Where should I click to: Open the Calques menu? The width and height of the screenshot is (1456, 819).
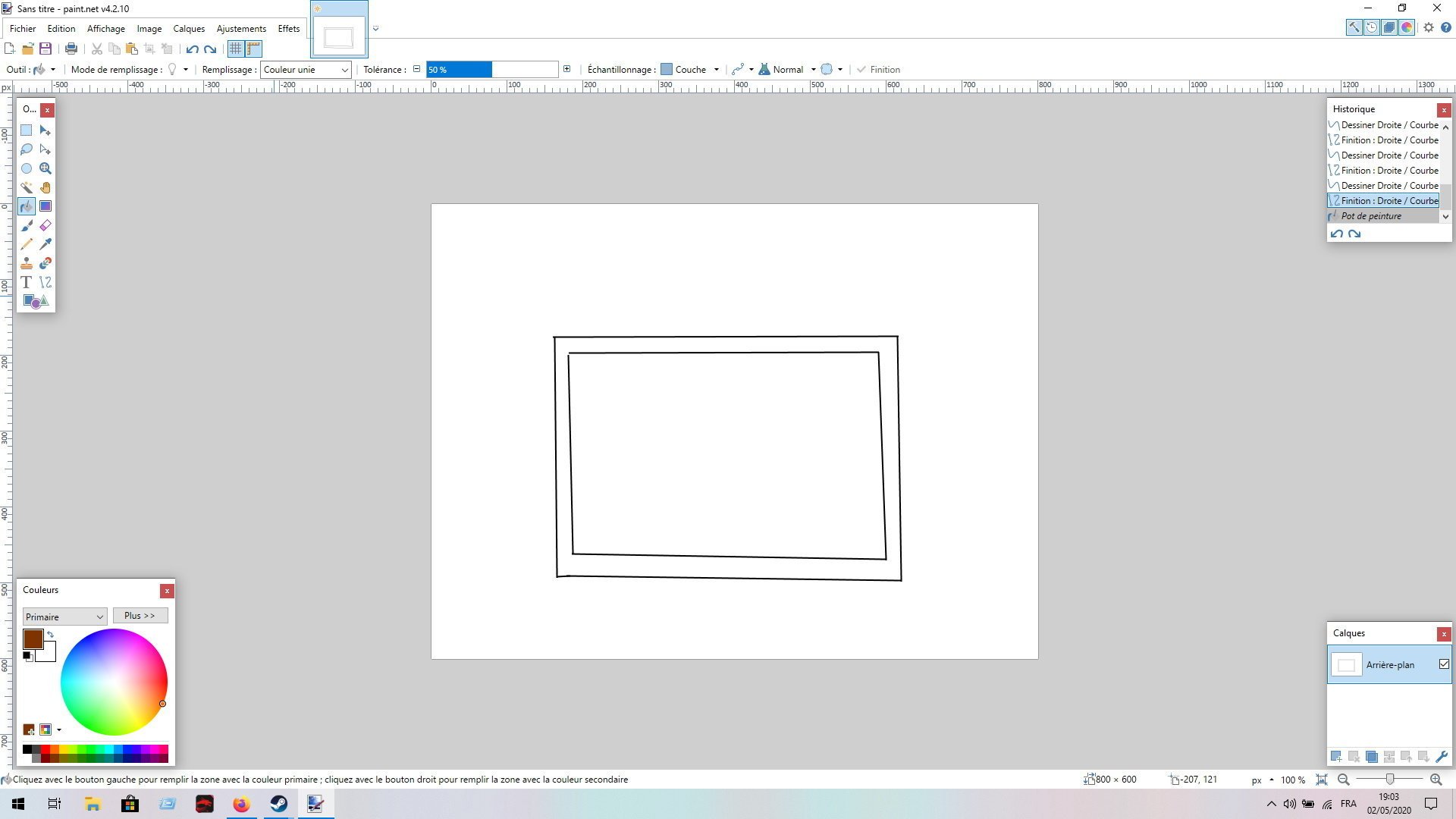click(189, 29)
